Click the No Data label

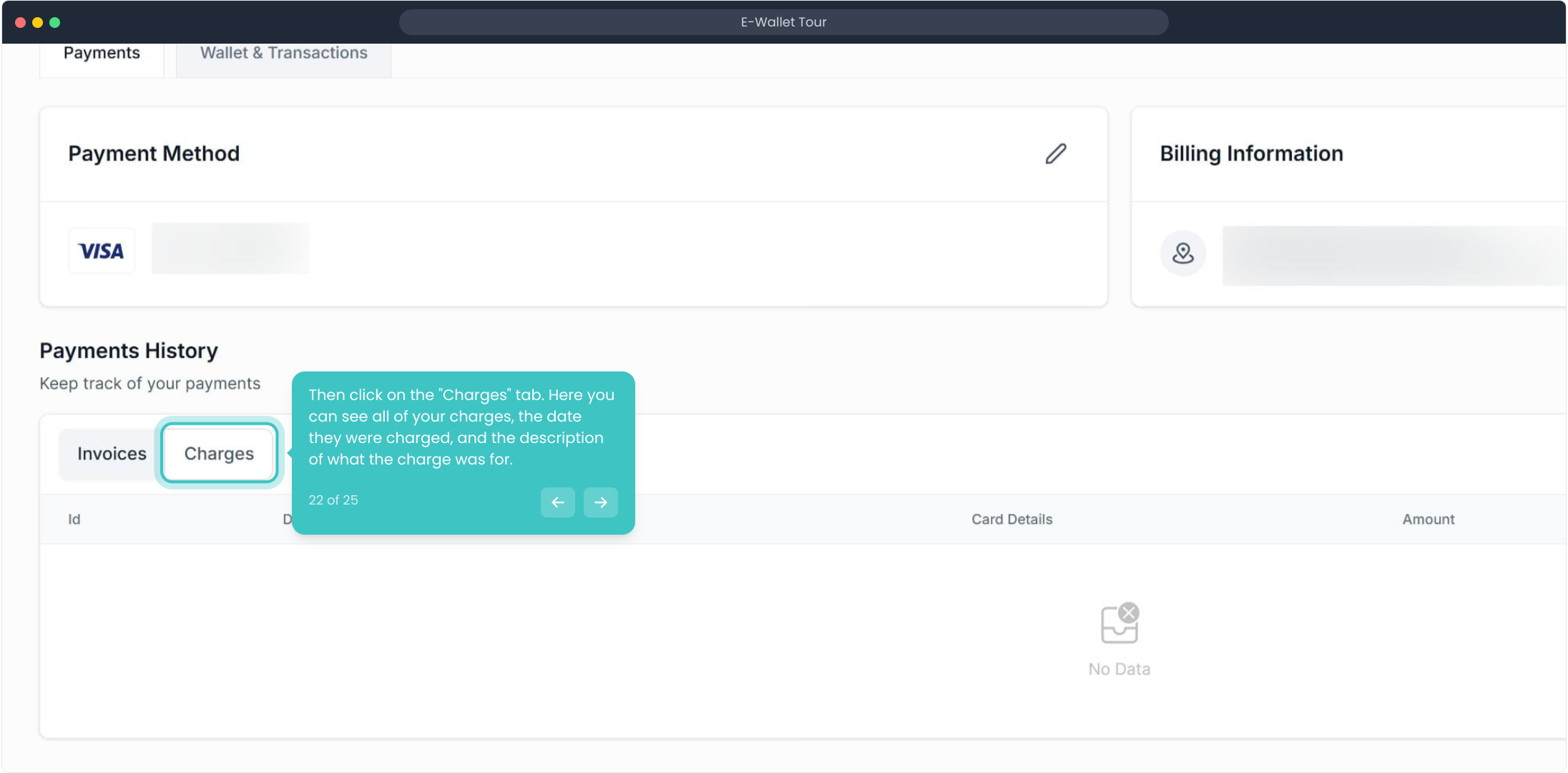point(1119,669)
